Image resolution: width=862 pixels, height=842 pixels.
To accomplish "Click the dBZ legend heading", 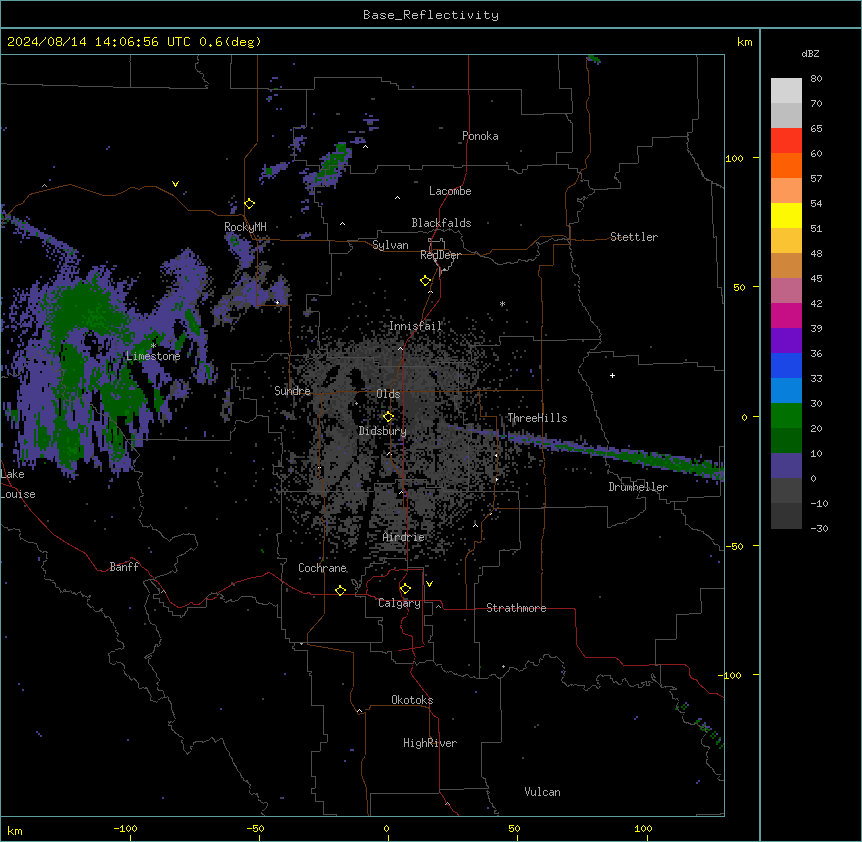I will pyautogui.click(x=810, y=53).
